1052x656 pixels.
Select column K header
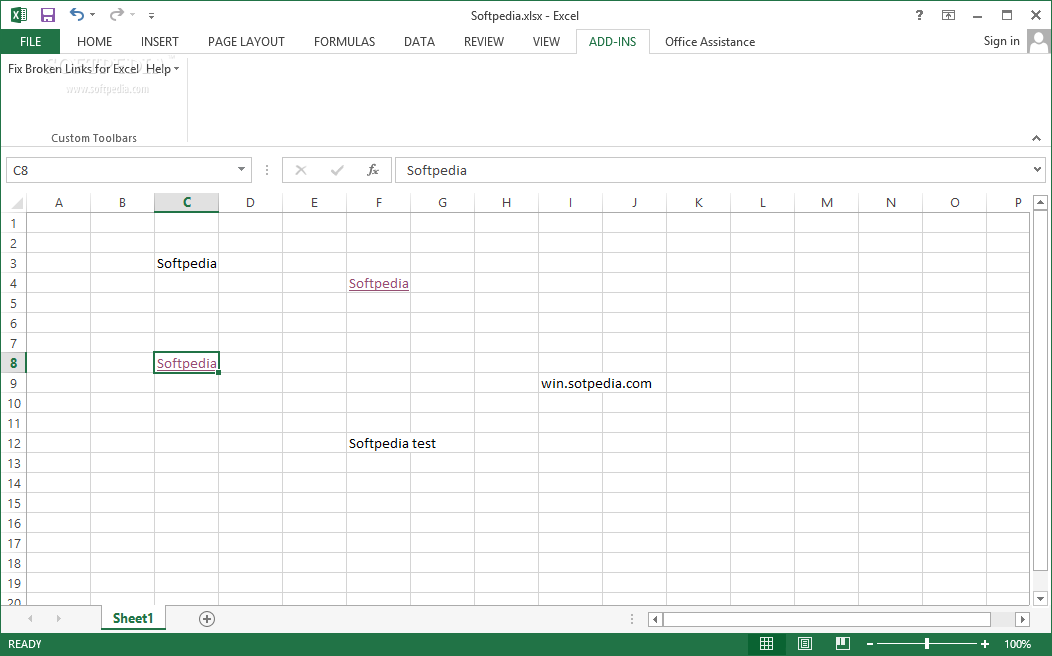point(698,203)
